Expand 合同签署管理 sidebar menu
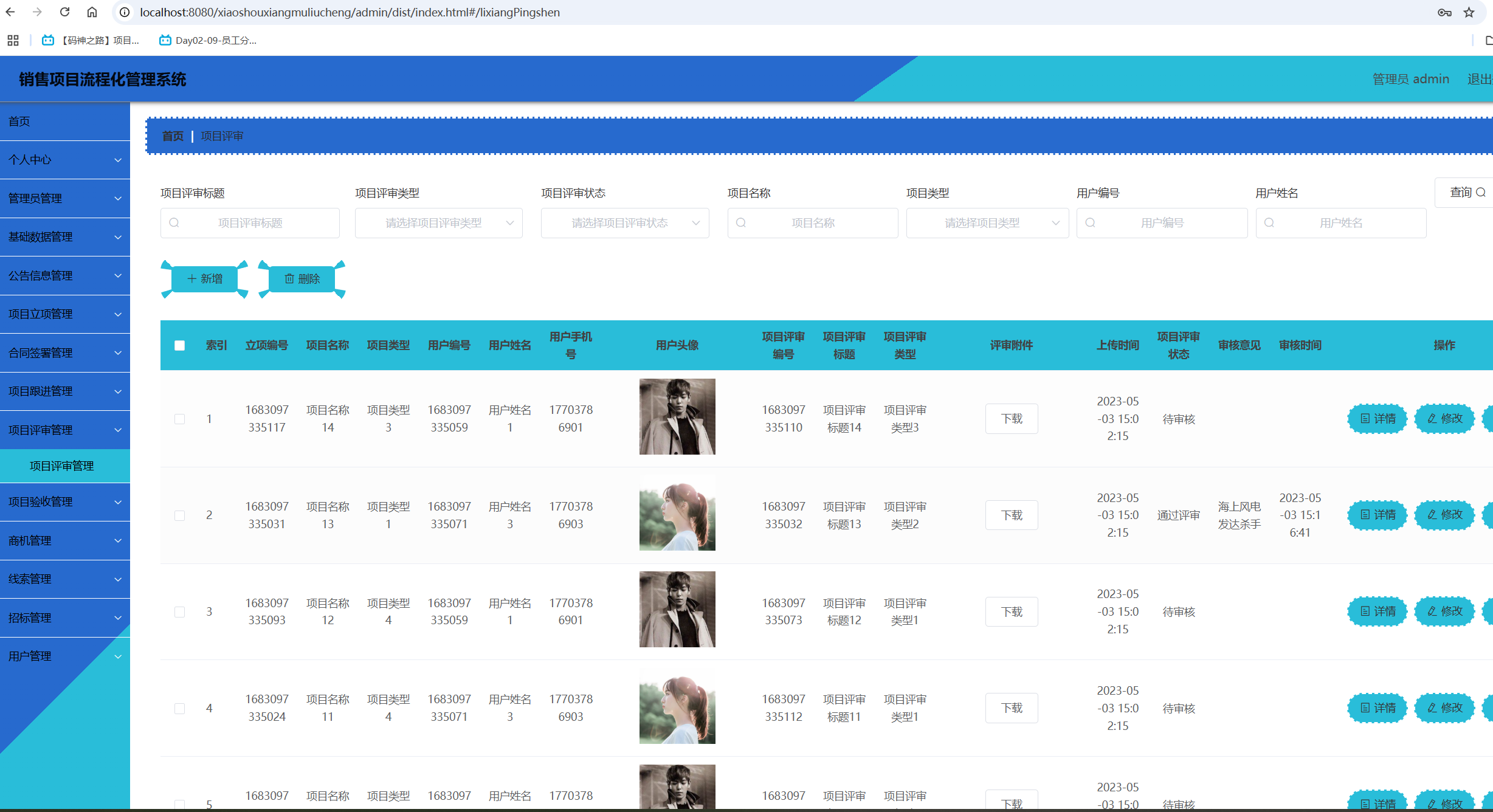This screenshot has width=1493, height=812. point(65,353)
